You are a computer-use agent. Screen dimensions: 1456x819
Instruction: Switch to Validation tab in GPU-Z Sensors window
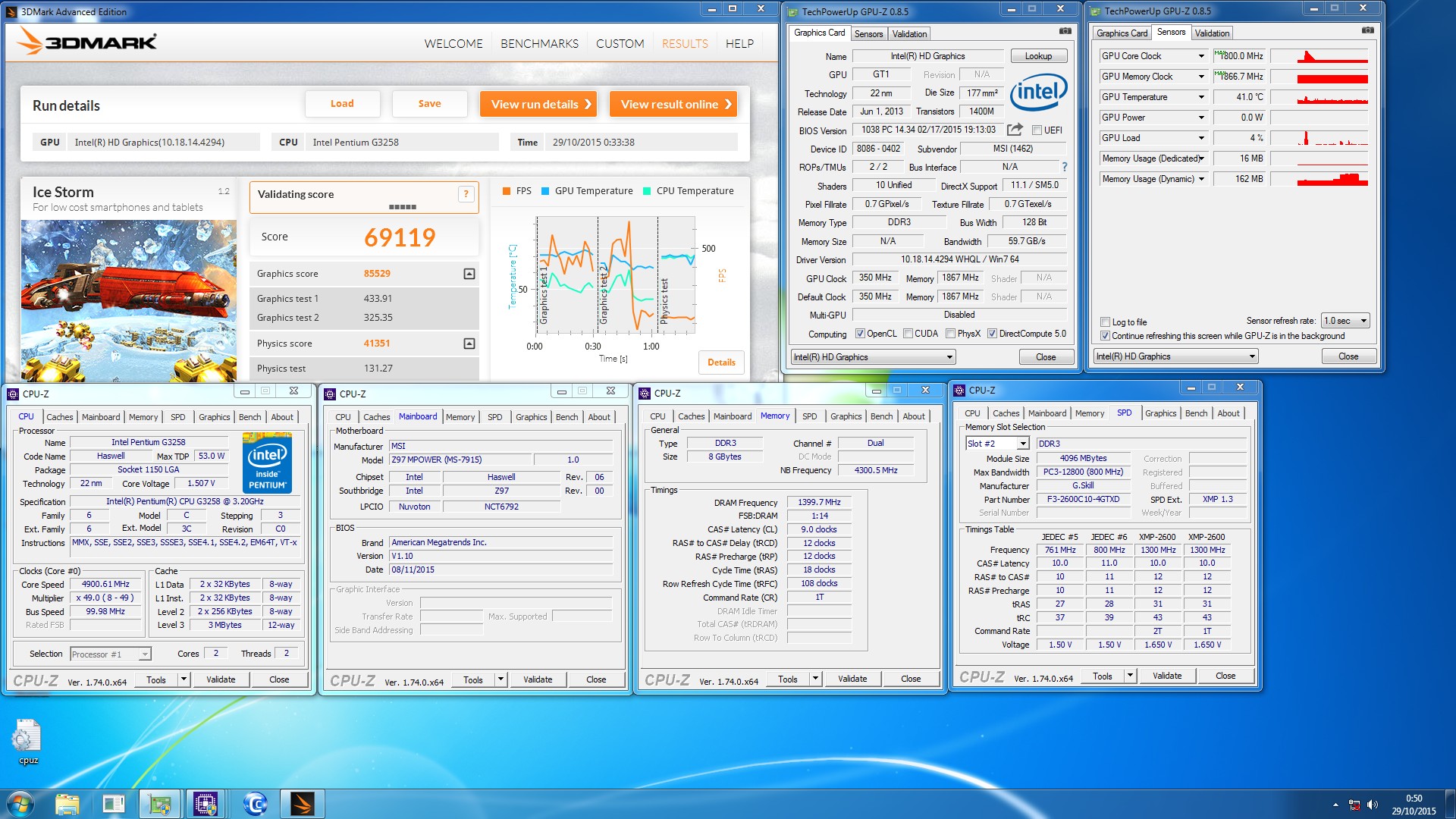[1212, 33]
